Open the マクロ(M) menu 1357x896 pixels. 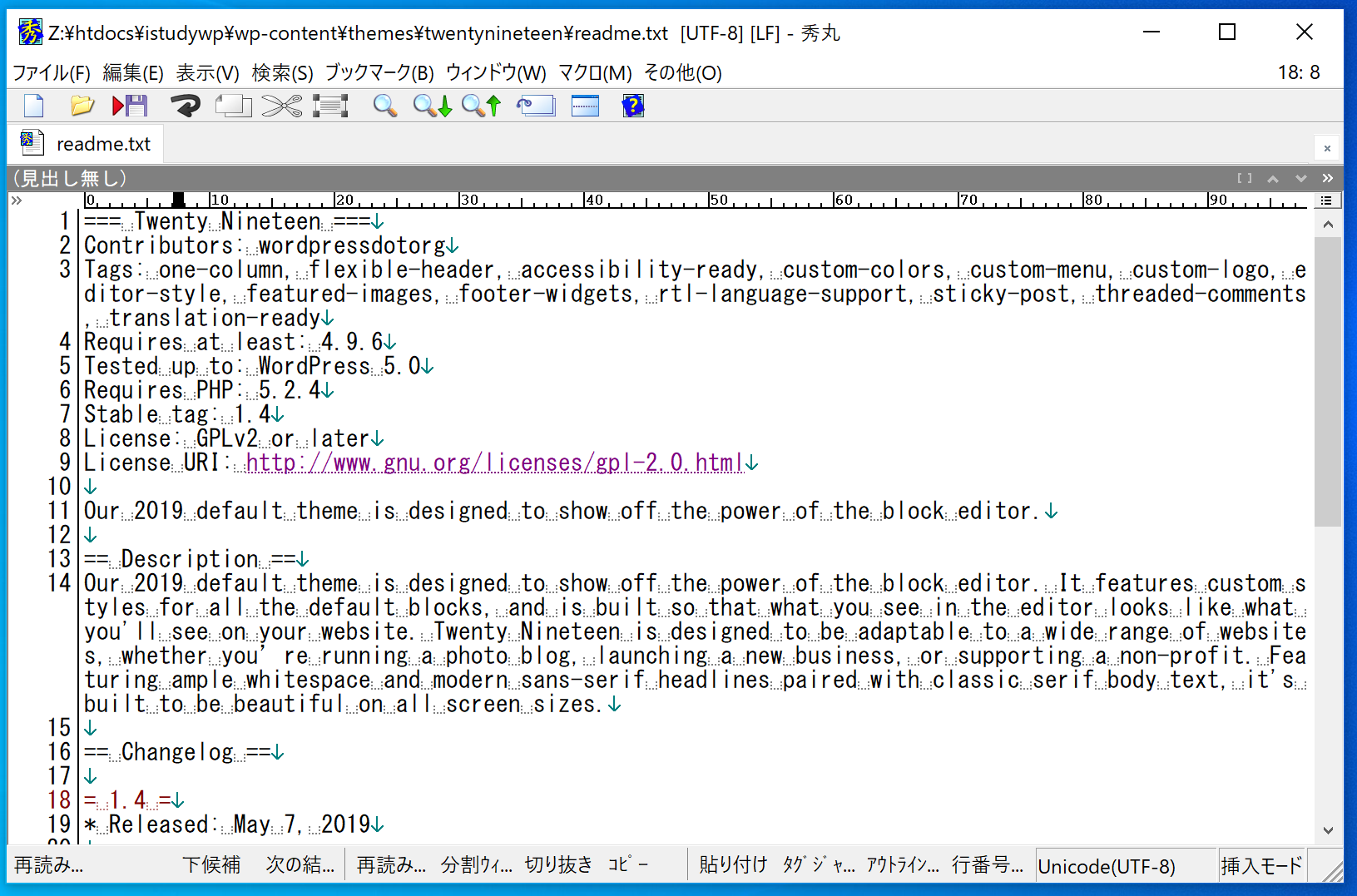(x=595, y=73)
